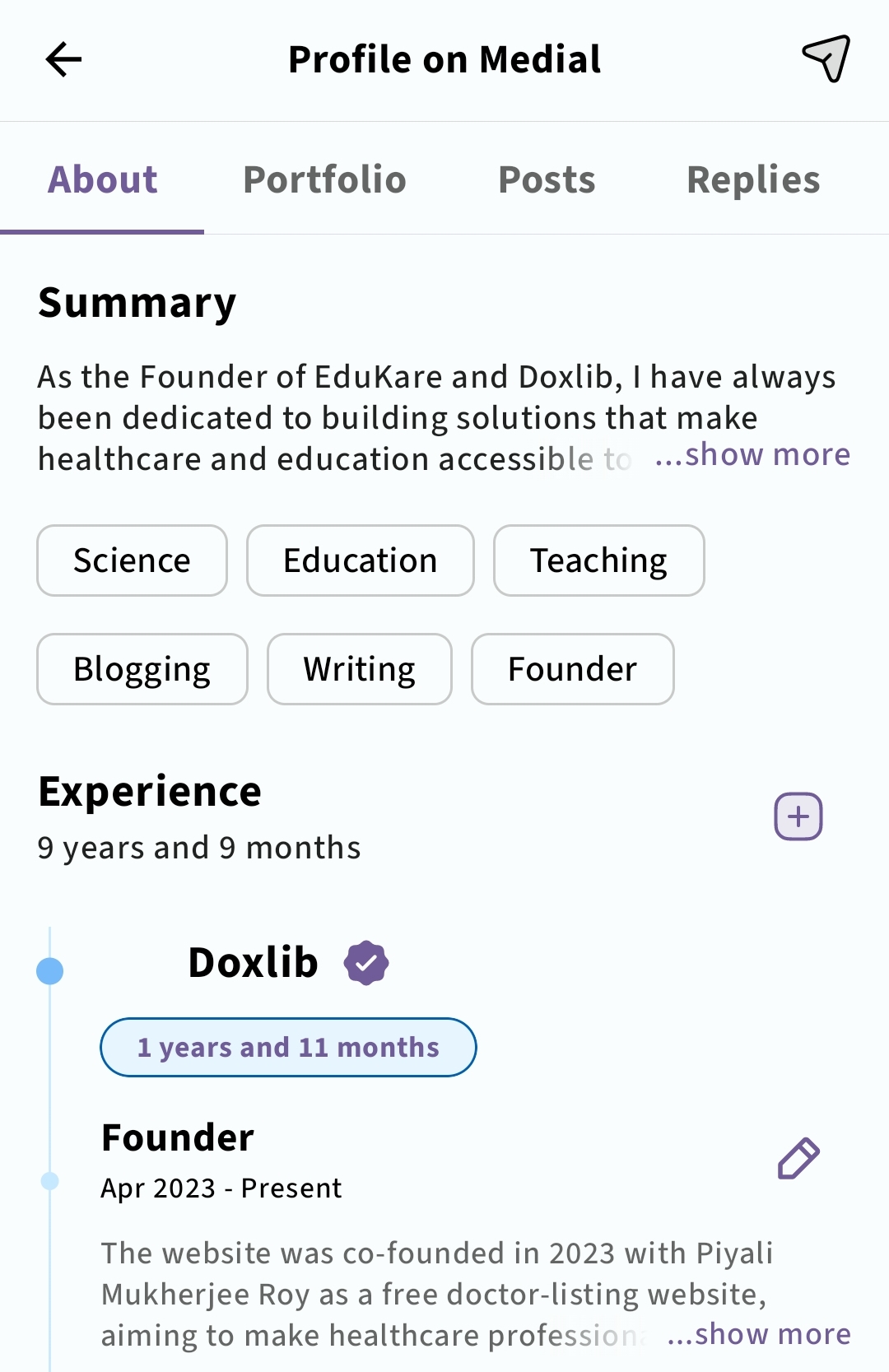The image size is (889, 1372).
Task: Select the Science skill tag
Action: [x=132, y=560]
